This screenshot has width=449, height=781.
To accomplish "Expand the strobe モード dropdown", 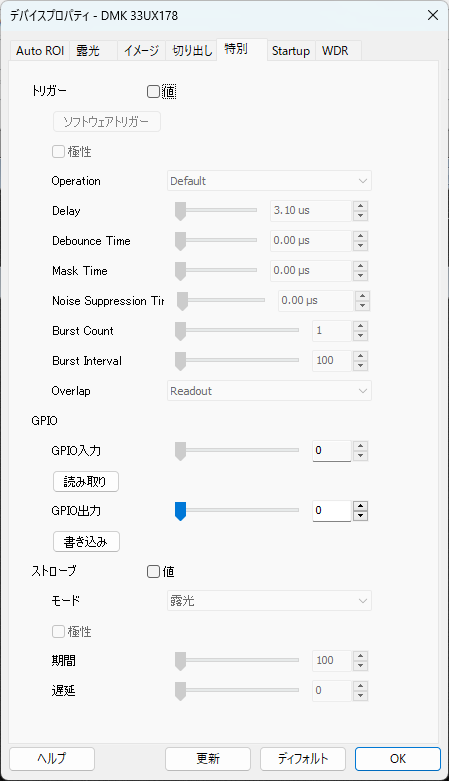I will pos(269,601).
